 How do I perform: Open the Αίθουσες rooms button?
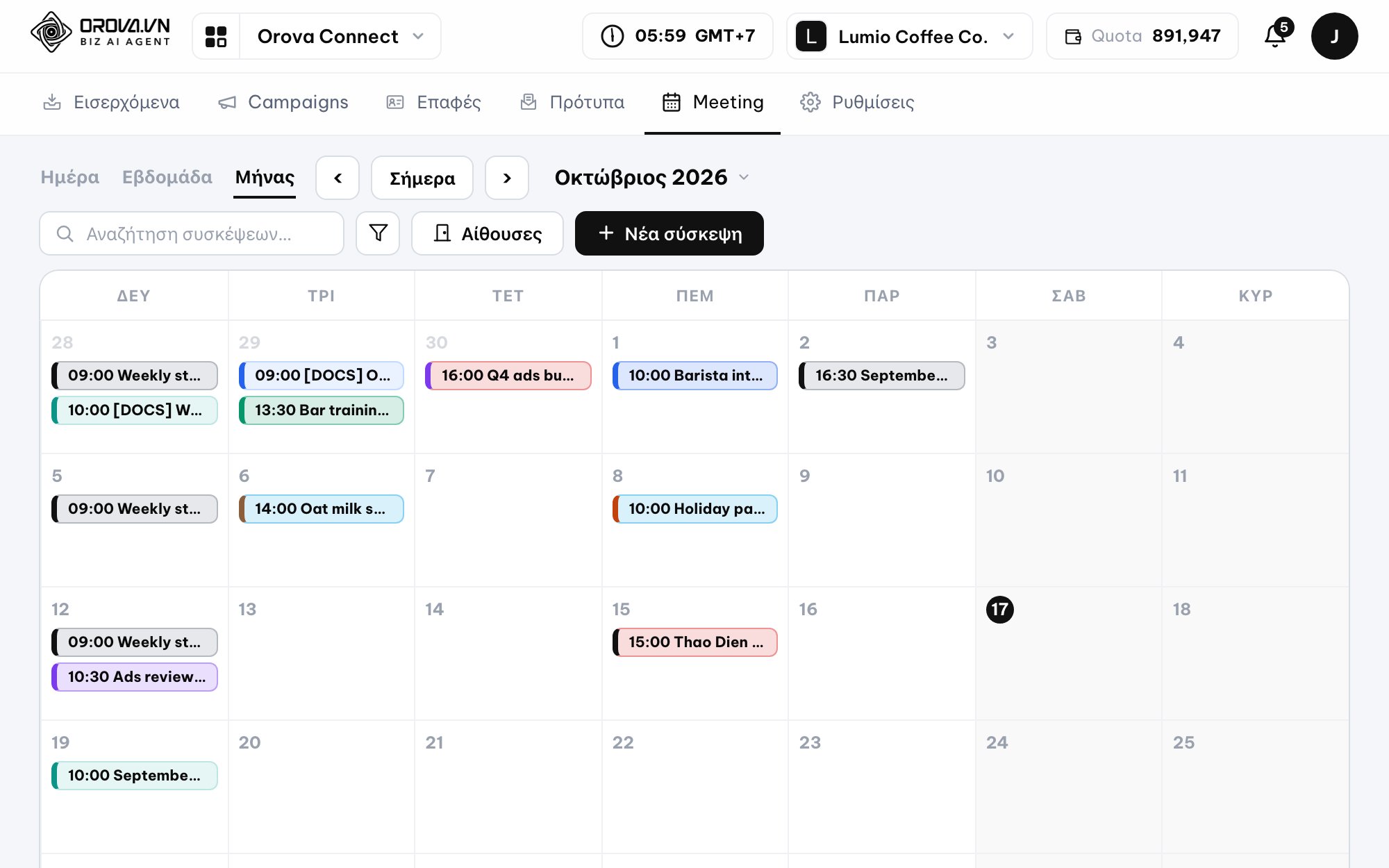[488, 233]
